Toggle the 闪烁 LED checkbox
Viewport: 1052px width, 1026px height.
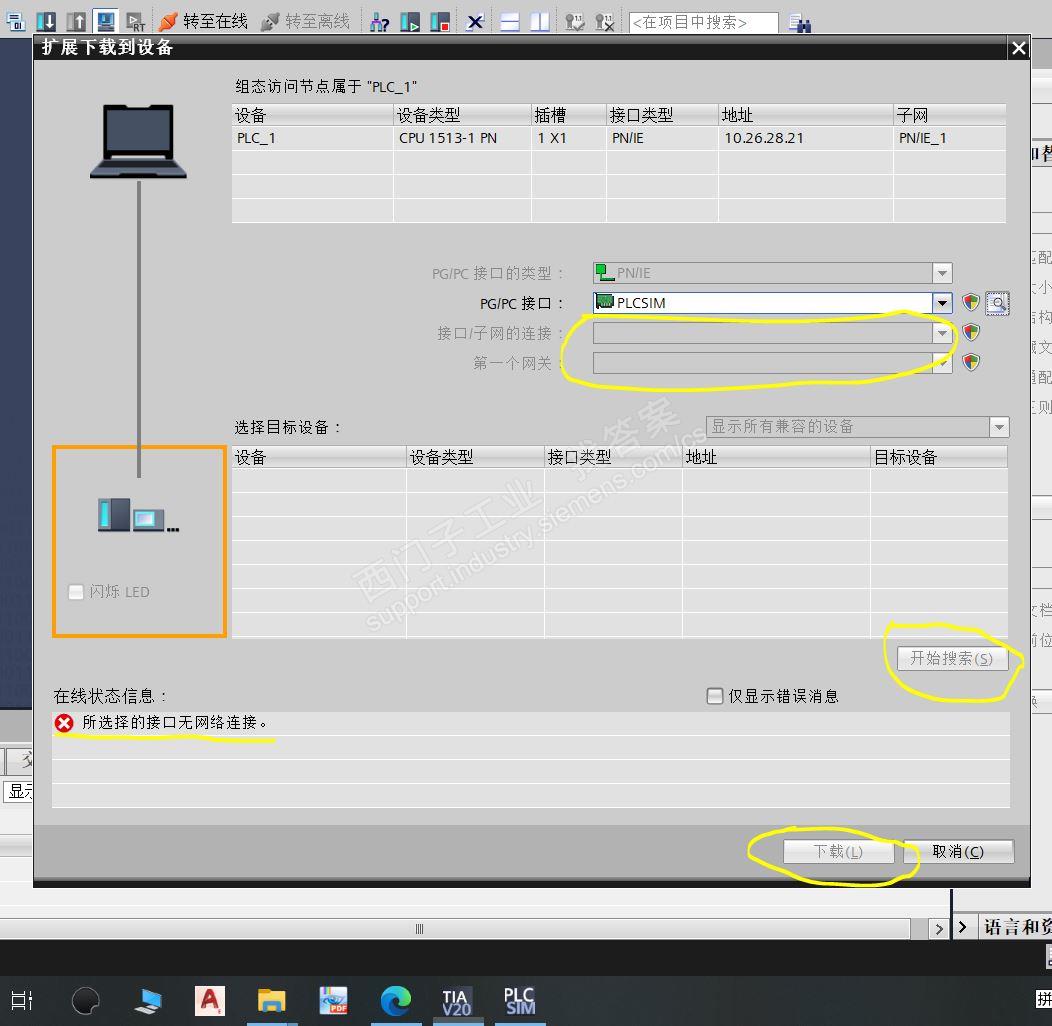coord(76,592)
